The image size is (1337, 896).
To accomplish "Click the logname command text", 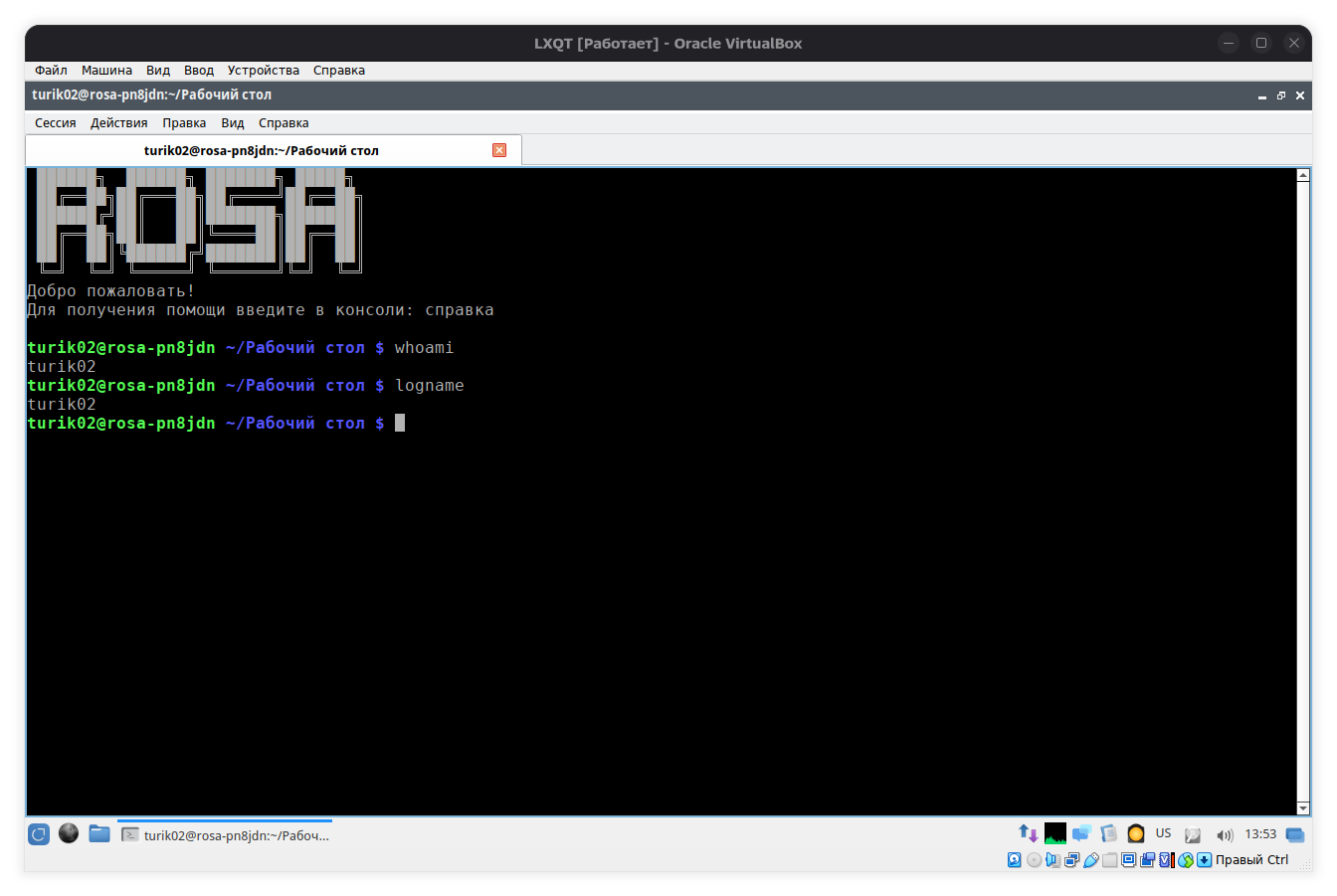I will coord(430,385).
